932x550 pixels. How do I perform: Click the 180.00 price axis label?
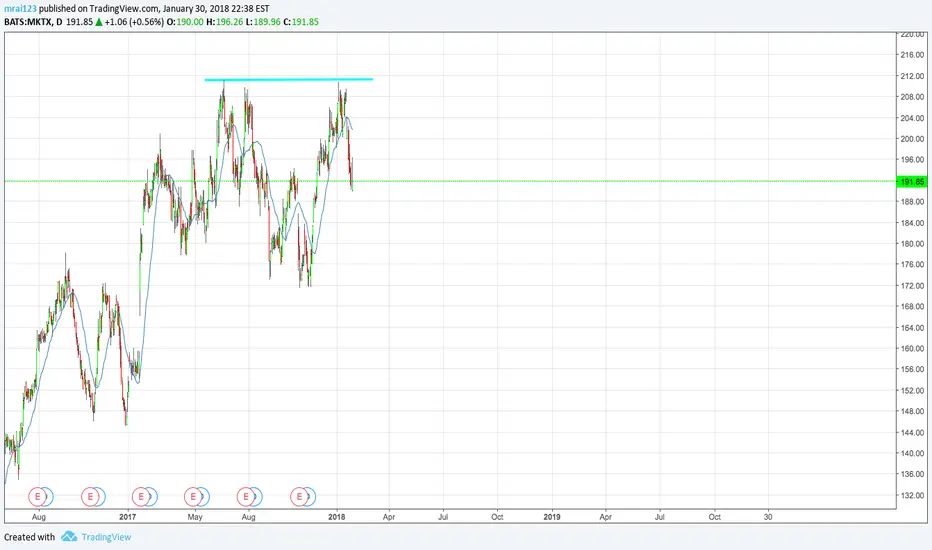912,244
